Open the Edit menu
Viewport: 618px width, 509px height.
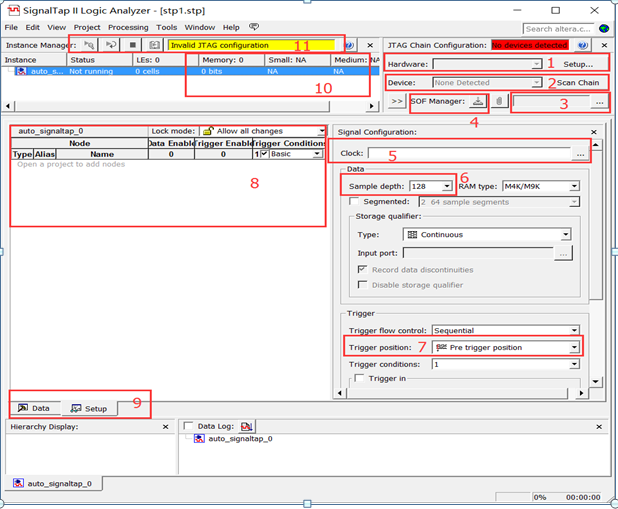(x=32, y=27)
